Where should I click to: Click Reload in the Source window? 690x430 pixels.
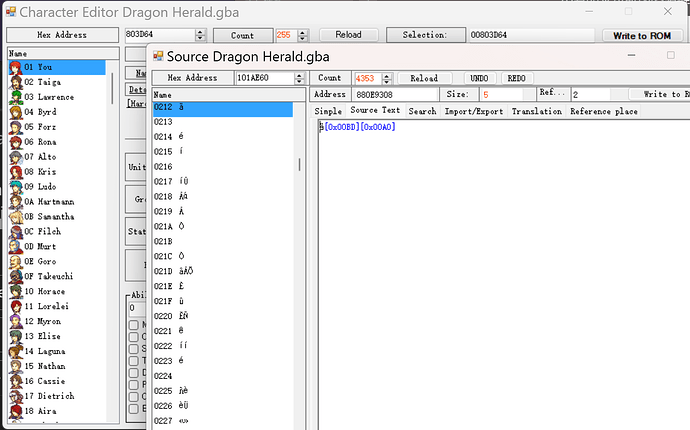click(x=424, y=78)
